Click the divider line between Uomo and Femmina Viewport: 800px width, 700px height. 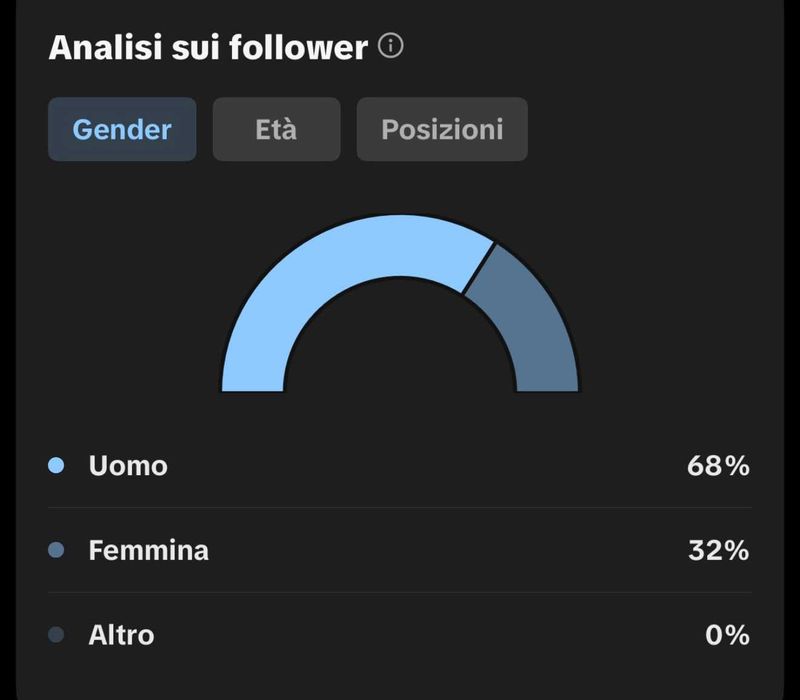[x=400, y=507]
